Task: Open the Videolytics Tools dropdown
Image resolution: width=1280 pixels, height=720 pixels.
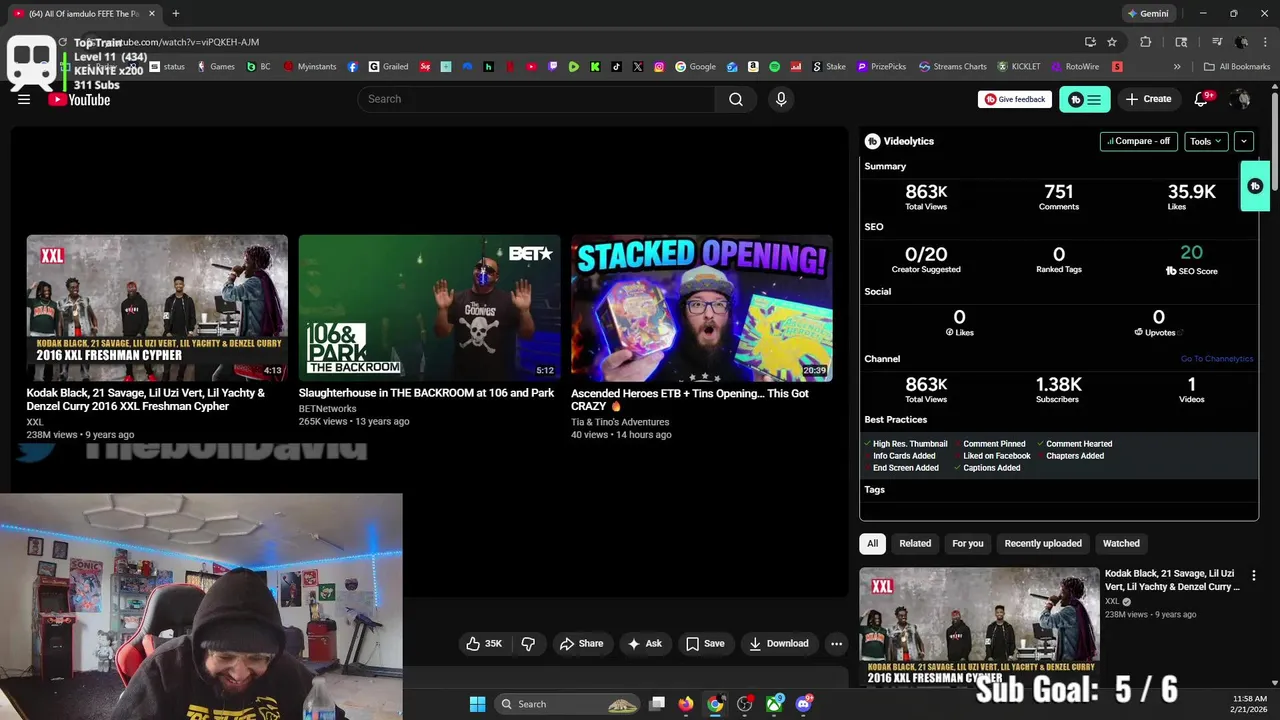Action: point(1206,141)
